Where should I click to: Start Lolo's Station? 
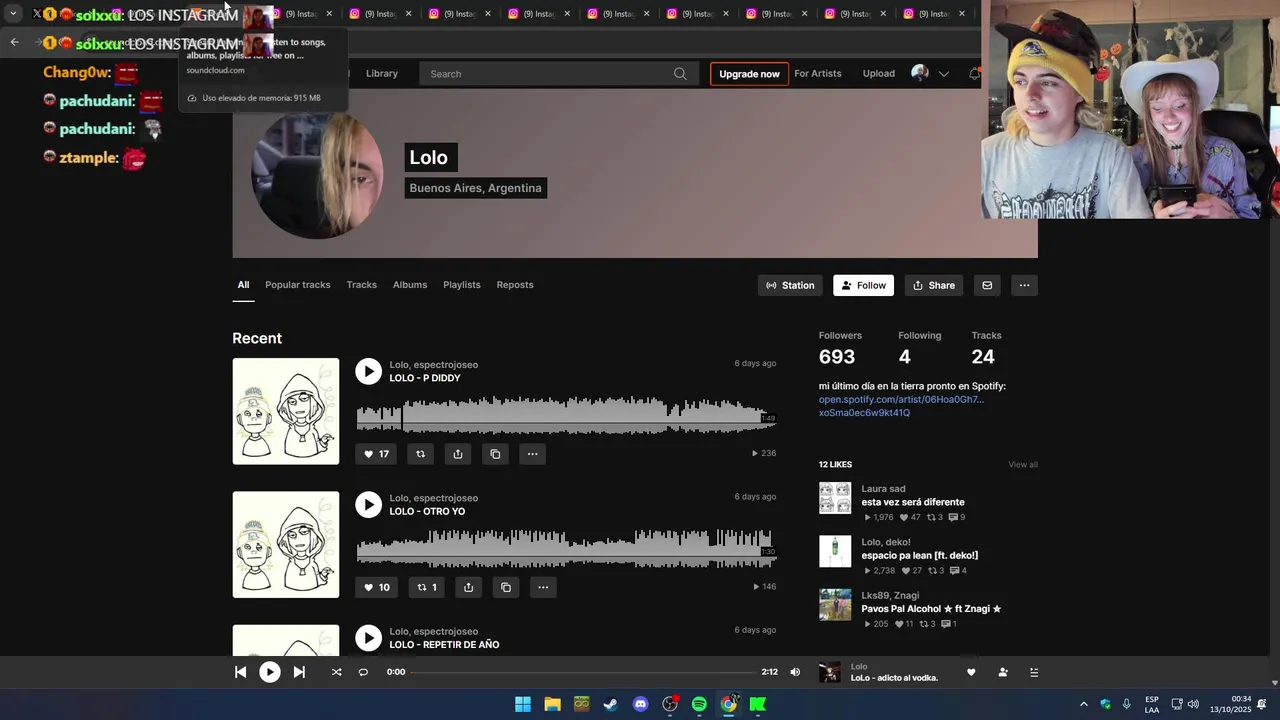click(790, 285)
